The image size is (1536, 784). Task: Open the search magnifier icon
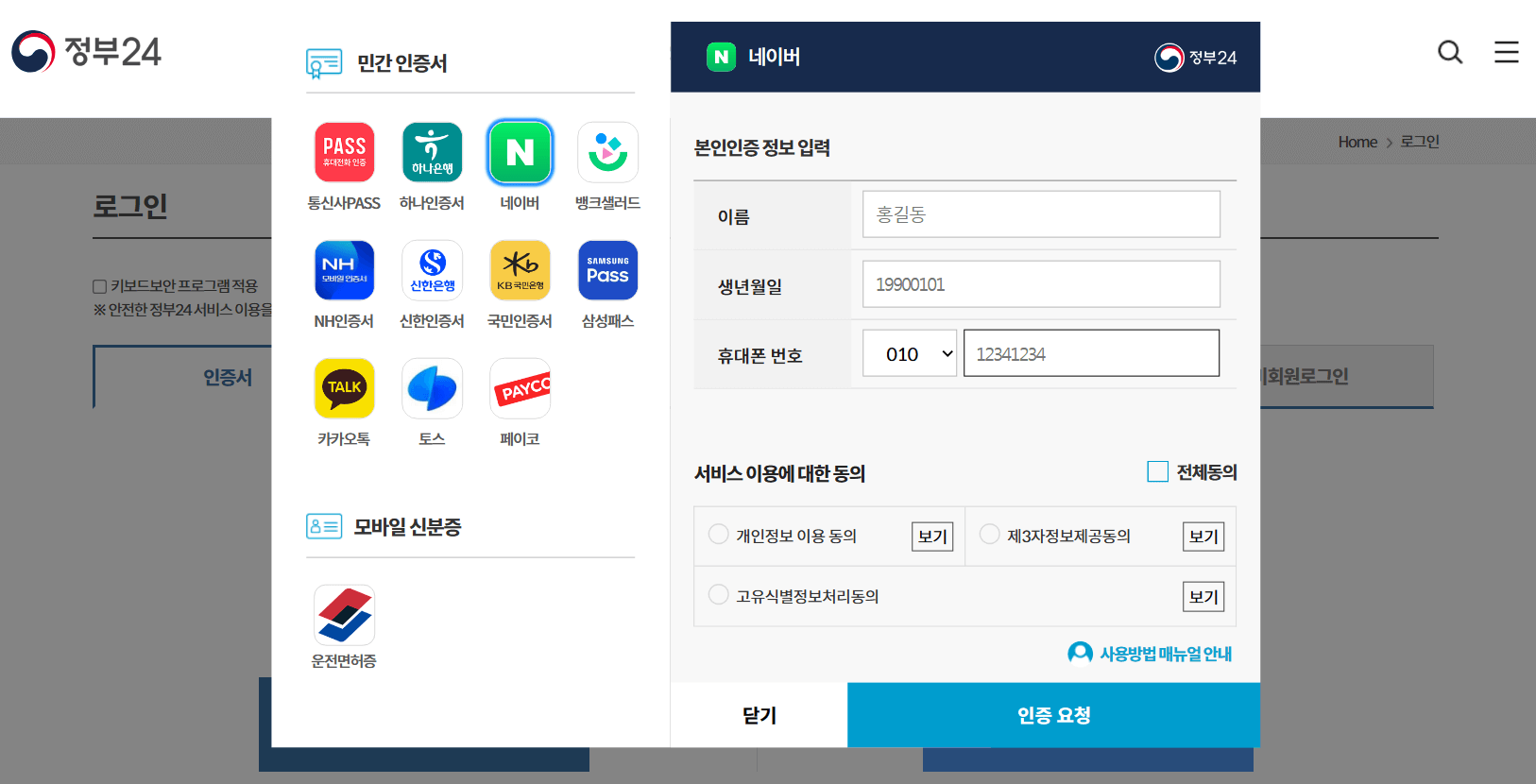point(1450,52)
